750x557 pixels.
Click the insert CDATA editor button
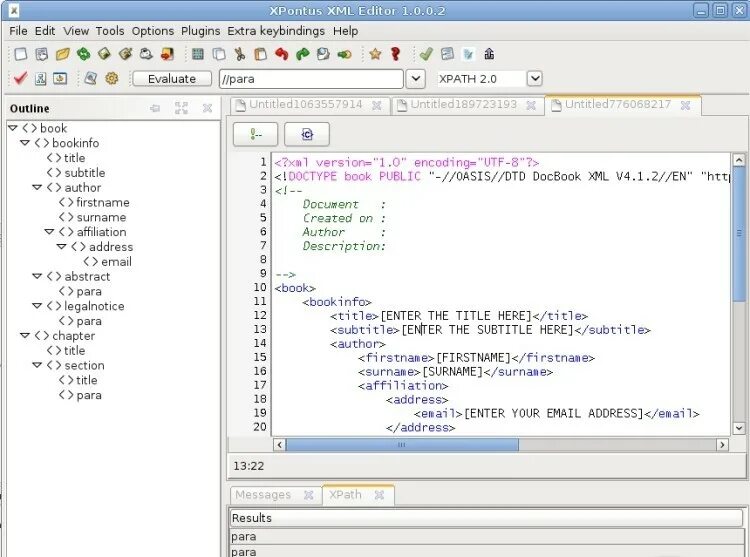click(x=307, y=134)
